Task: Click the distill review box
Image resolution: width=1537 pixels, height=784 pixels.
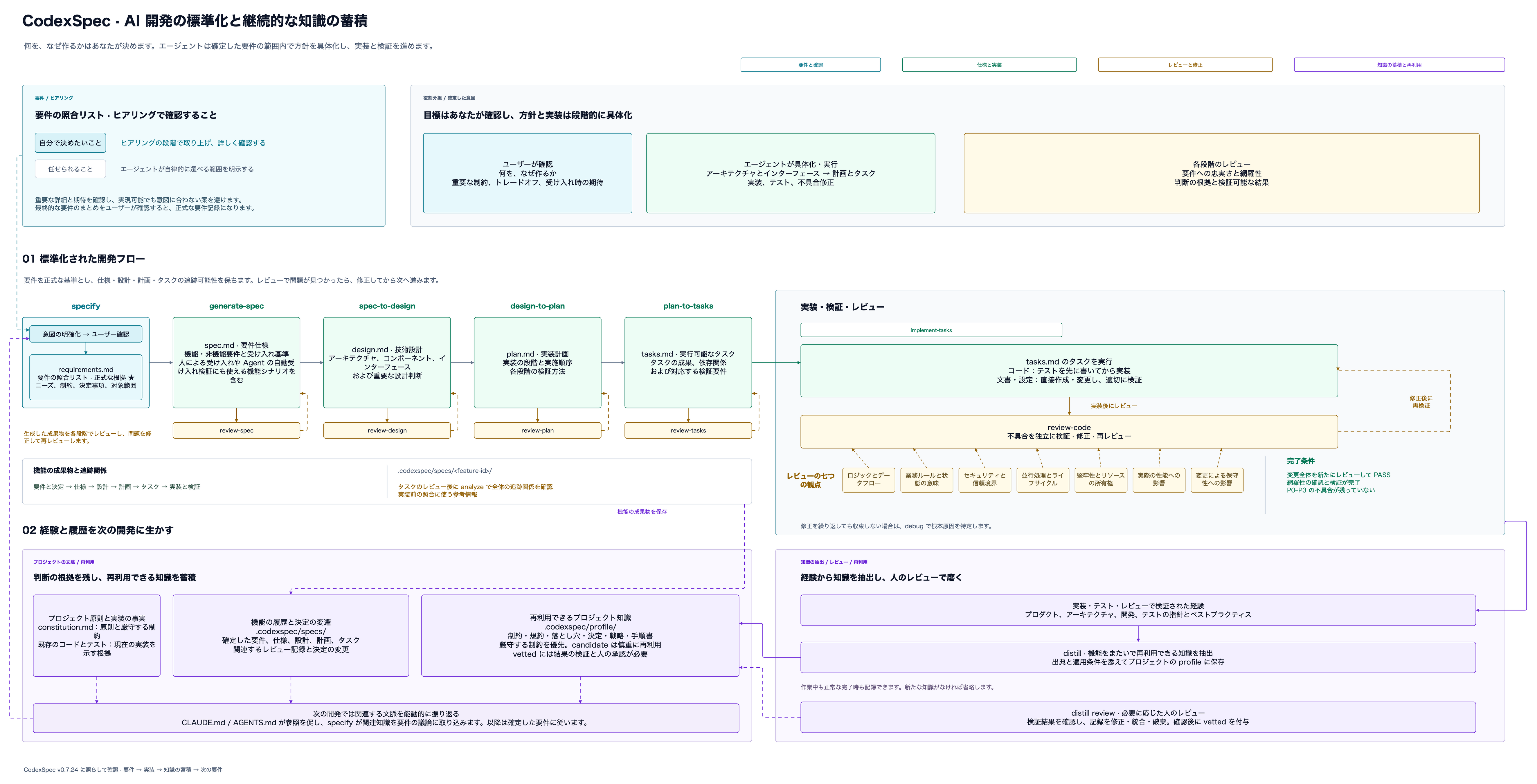Action: point(1138,717)
